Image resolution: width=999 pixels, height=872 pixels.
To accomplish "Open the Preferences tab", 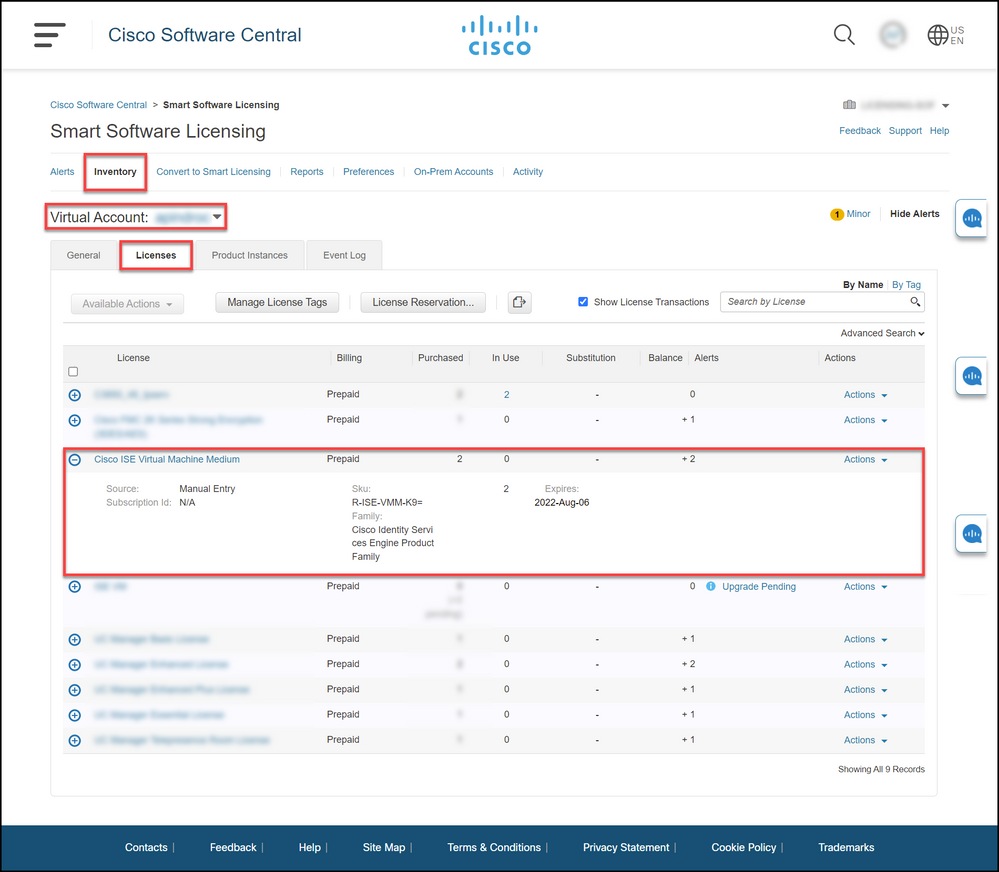I will tap(368, 171).
